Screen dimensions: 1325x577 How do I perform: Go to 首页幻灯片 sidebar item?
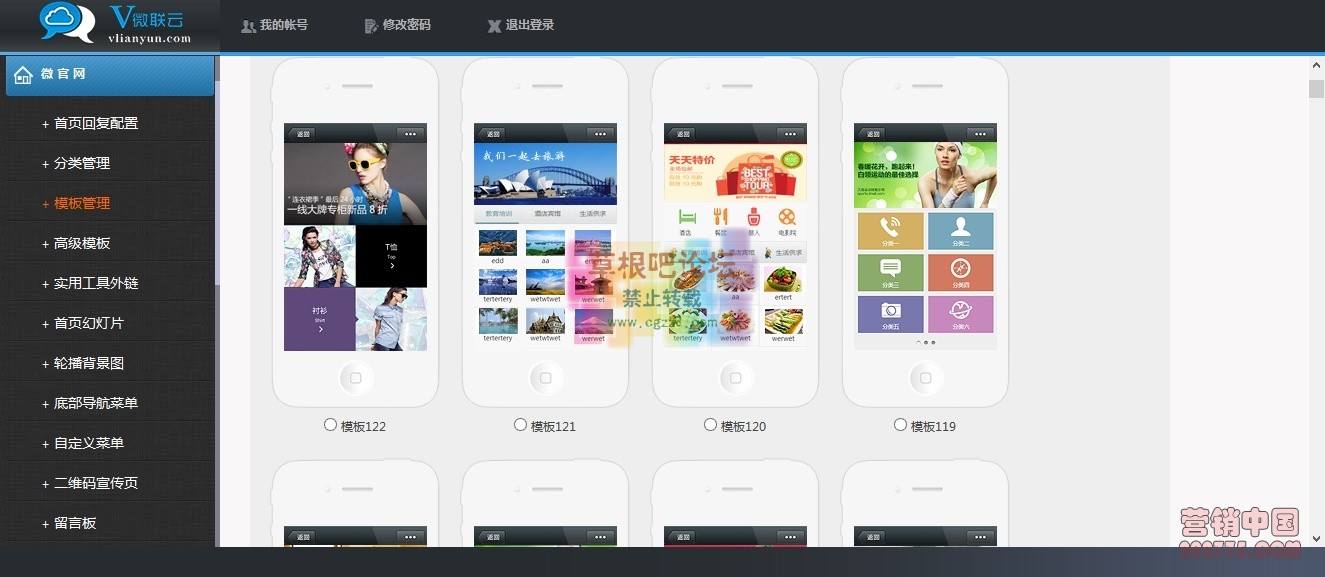88,323
